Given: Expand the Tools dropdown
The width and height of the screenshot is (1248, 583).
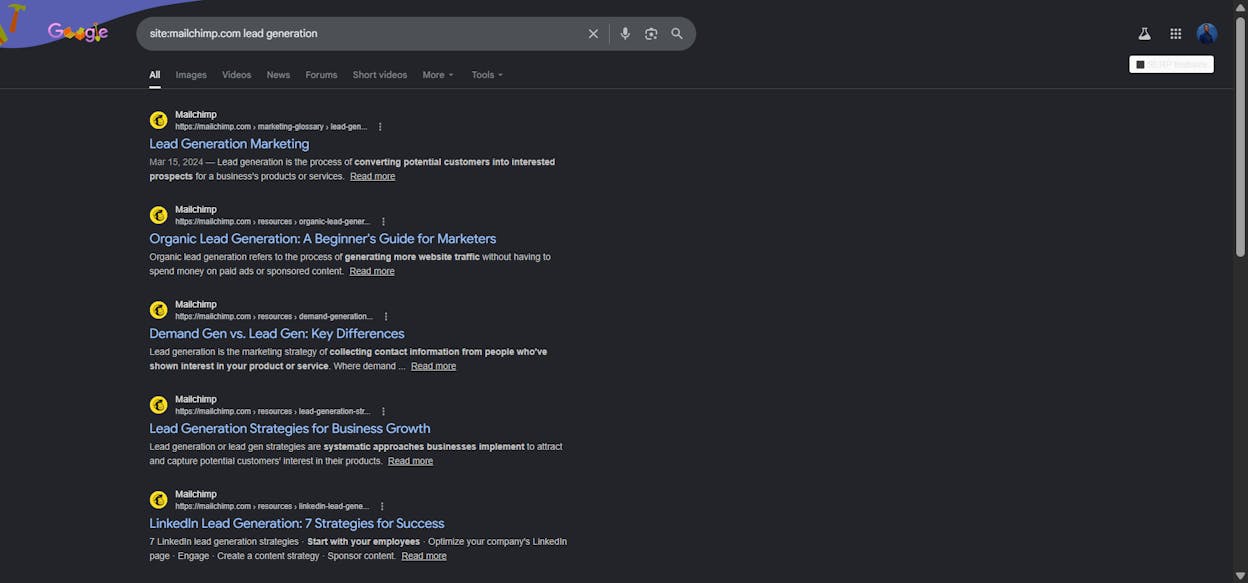Looking at the screenshot, I should 487,75.
